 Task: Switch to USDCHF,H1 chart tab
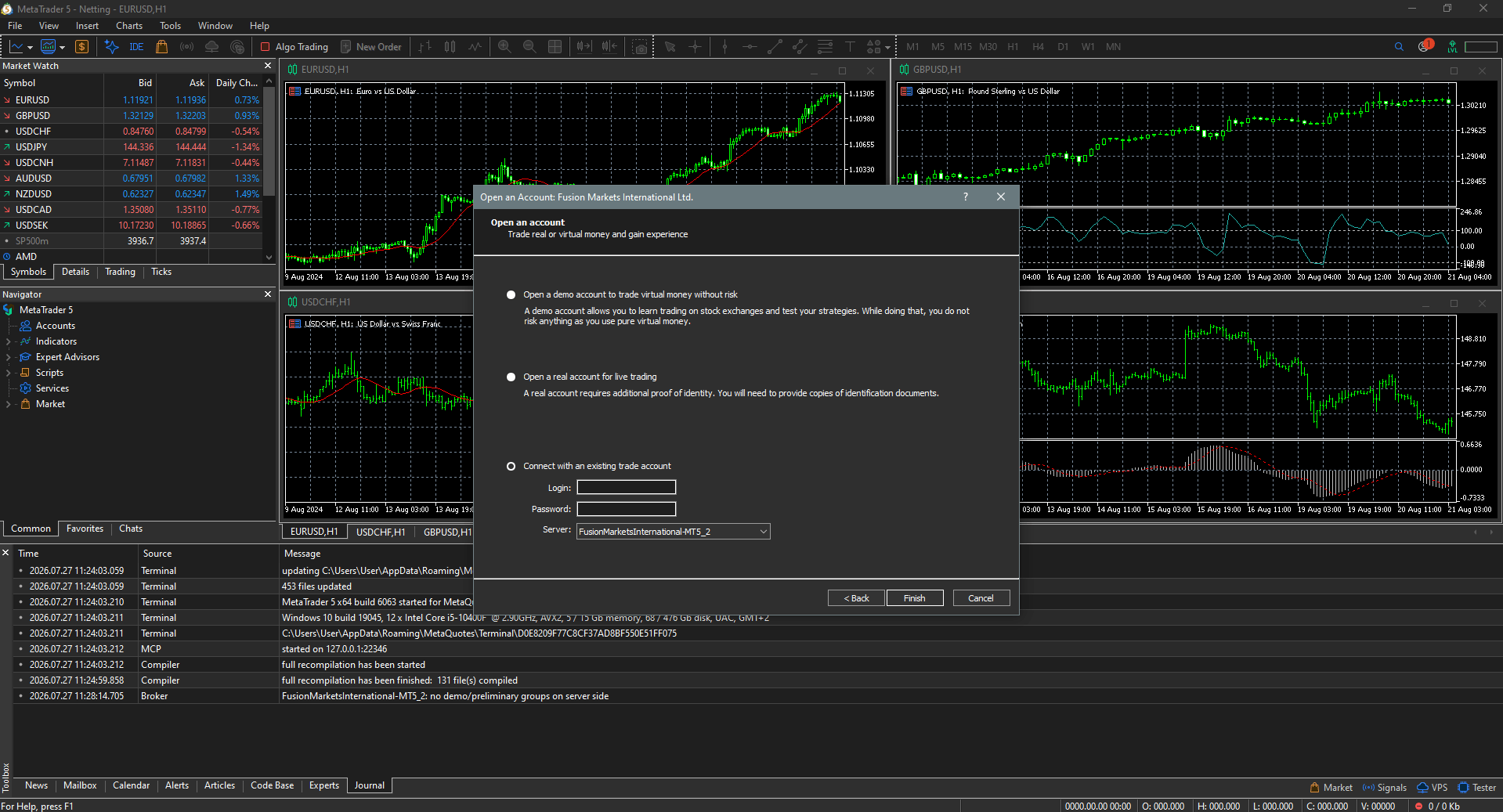click(381, 532)
